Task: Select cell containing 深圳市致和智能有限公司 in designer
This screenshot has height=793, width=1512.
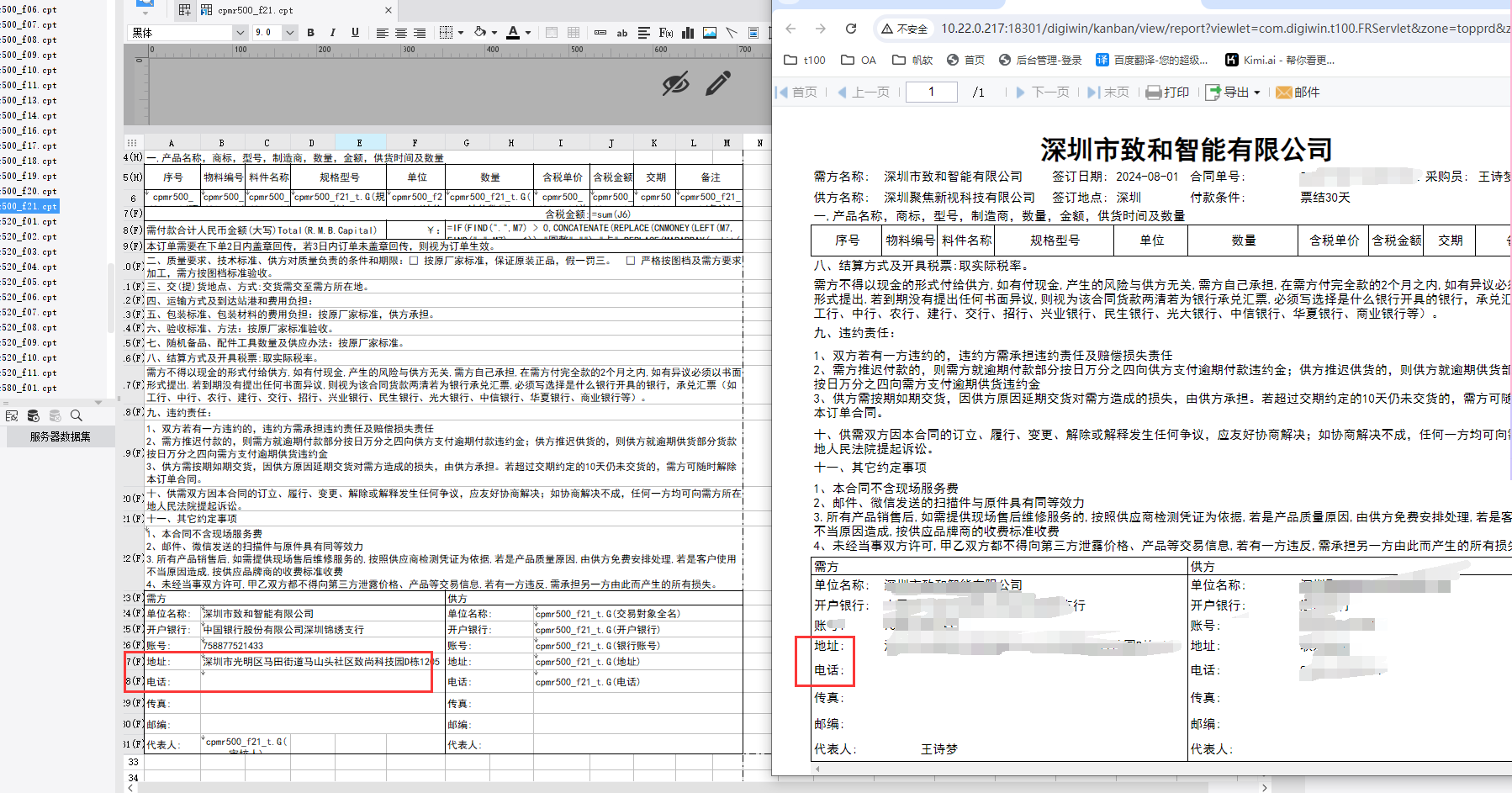Action: point(323,614)
